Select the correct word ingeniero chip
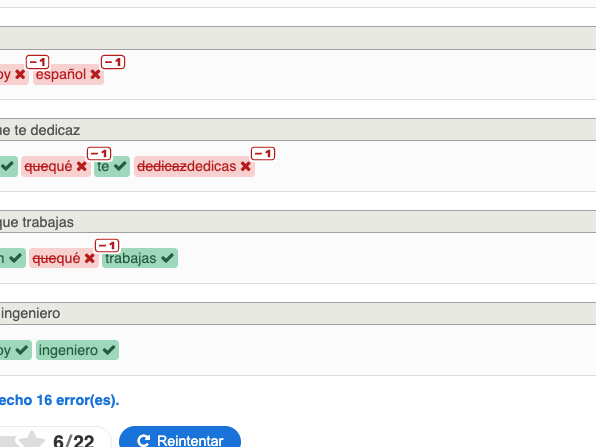Image resolution: width=596 pixels, height=447 pixels. [x=78, y=350]
